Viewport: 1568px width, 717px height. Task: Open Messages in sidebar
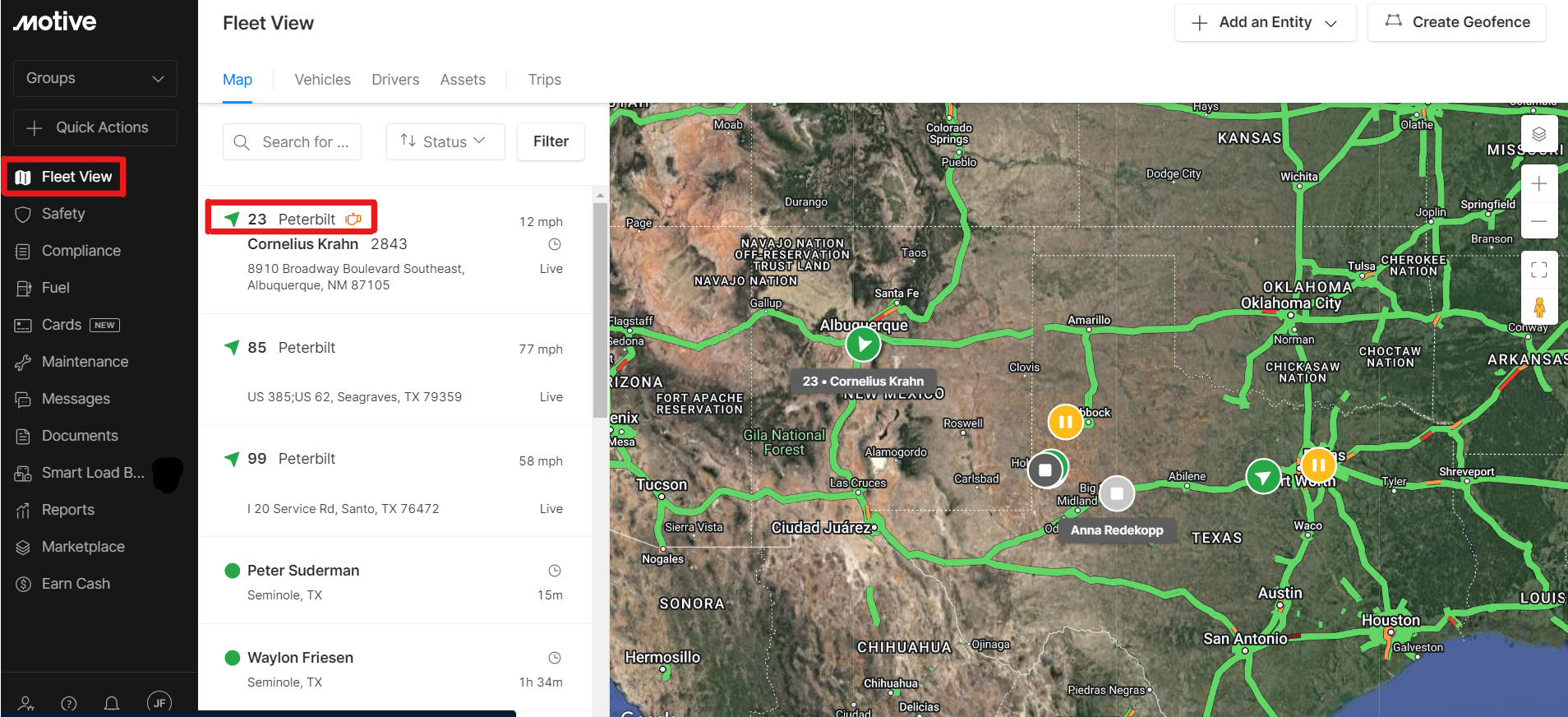[76, 399]
